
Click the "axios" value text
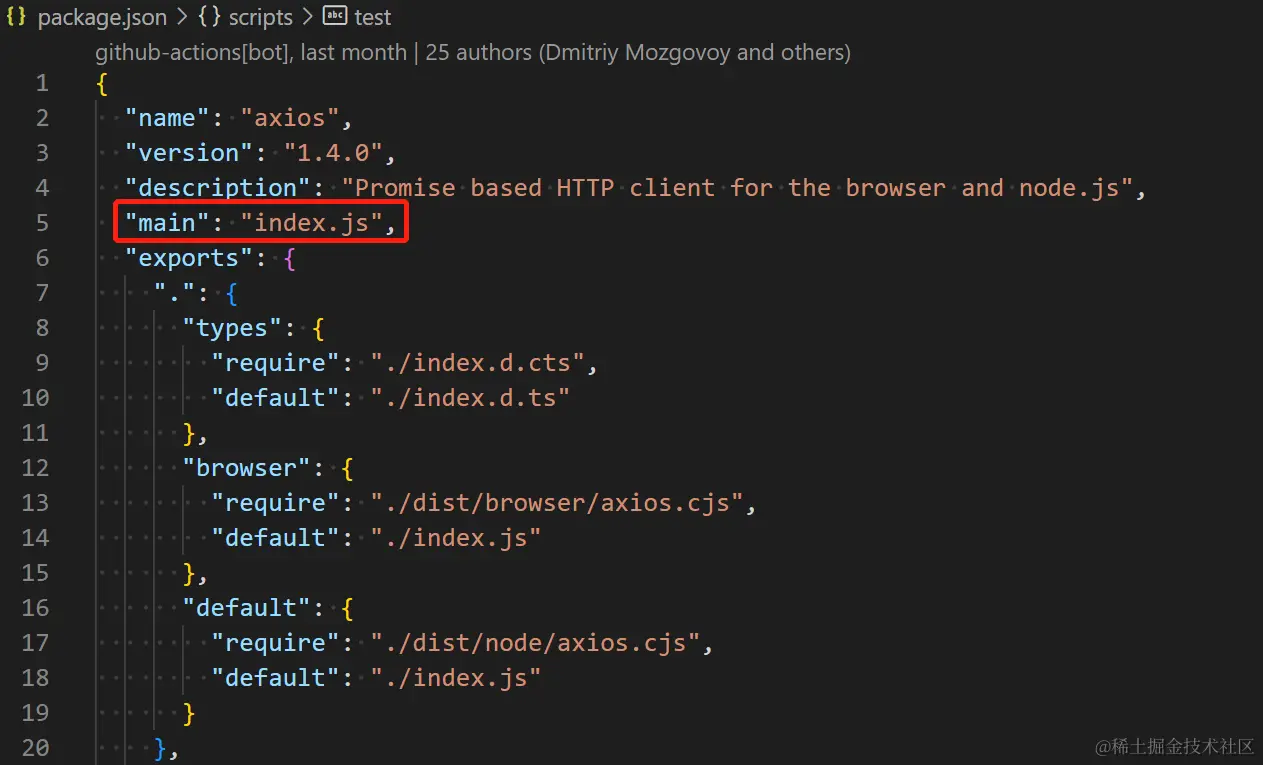coord(290,118)
